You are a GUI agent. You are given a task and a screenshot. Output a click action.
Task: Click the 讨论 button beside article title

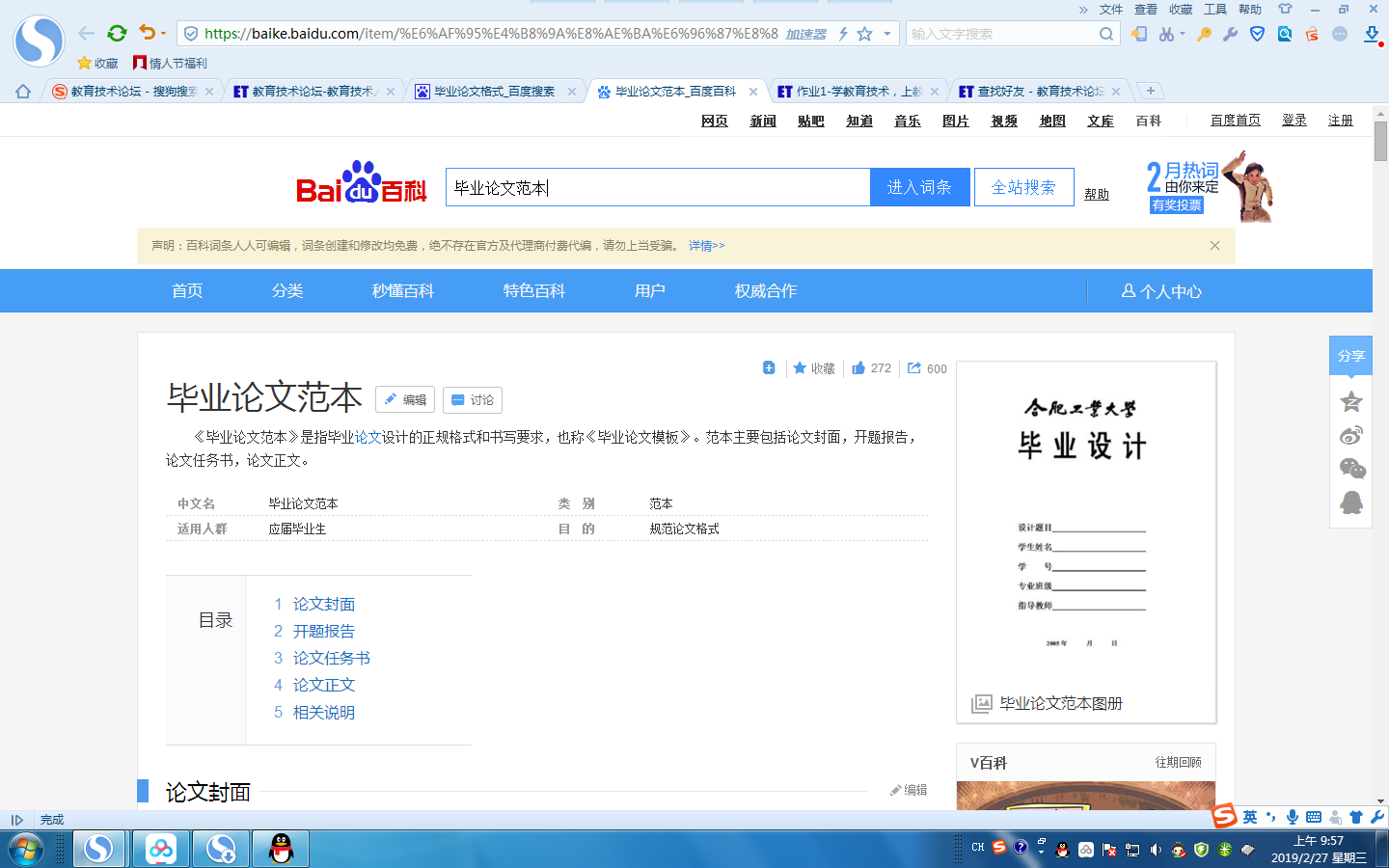point(473,399)
